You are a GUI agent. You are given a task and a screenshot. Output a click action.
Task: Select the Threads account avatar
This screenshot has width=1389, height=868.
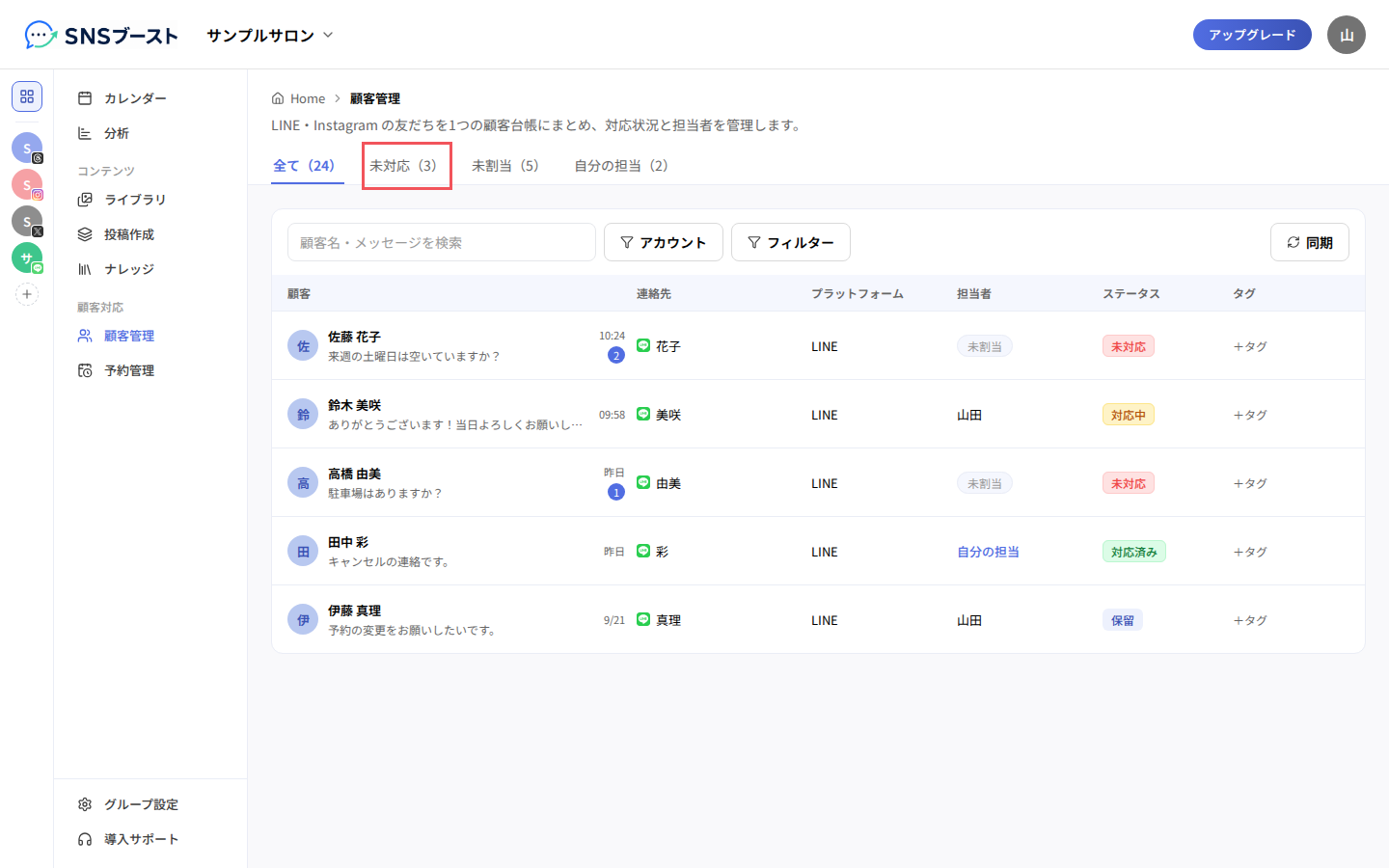[x=27, y=148]
